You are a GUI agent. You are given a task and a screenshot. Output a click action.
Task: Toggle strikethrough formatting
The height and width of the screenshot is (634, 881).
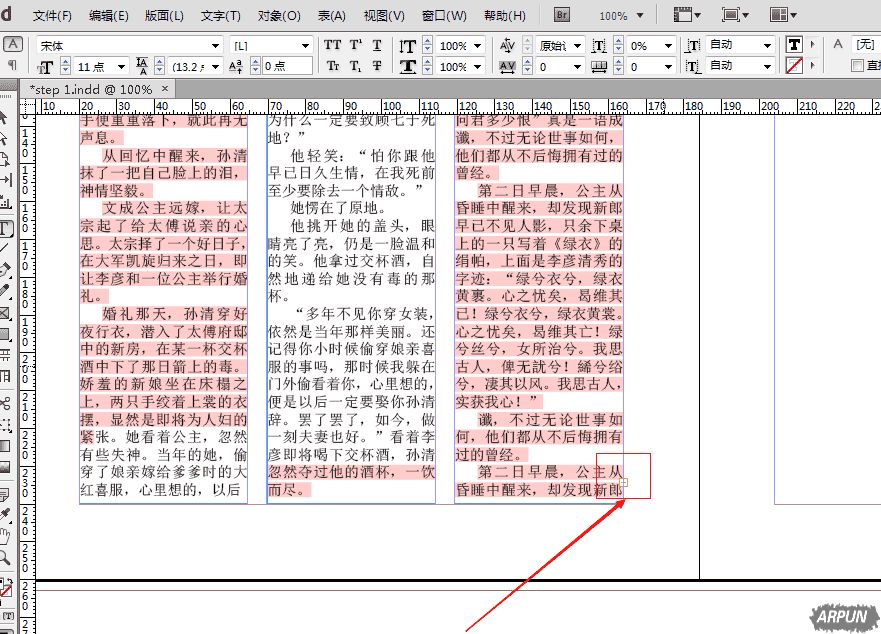[376, 65]
